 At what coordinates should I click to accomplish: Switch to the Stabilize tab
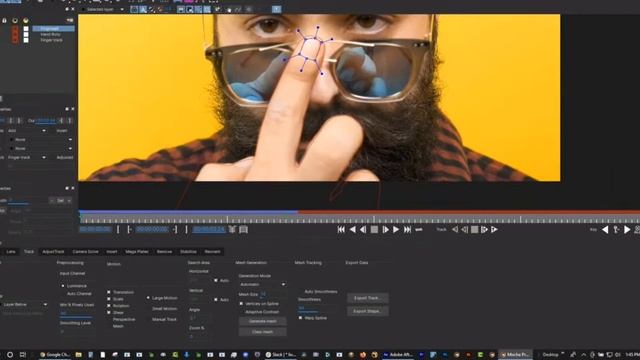coord(189,252)
